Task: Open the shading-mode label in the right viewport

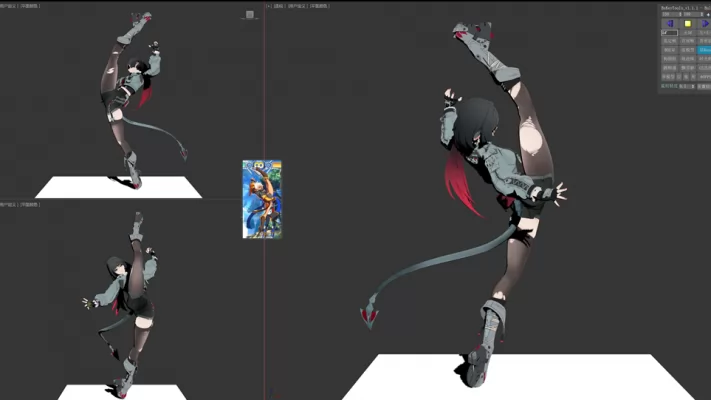Action: [319, 6]
